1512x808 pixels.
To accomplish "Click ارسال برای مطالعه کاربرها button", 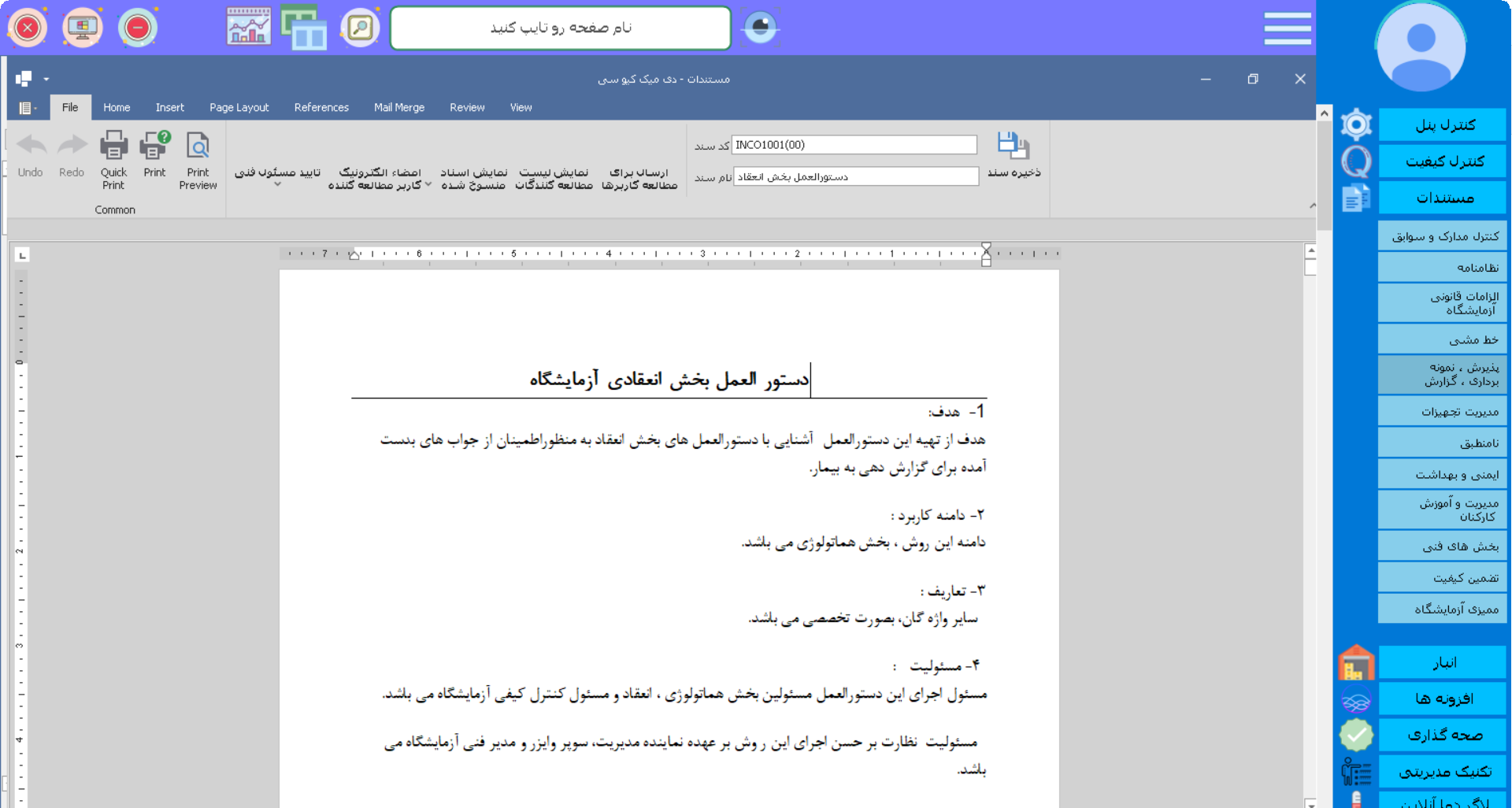I will pyautogui.click(x=639, y=178).
